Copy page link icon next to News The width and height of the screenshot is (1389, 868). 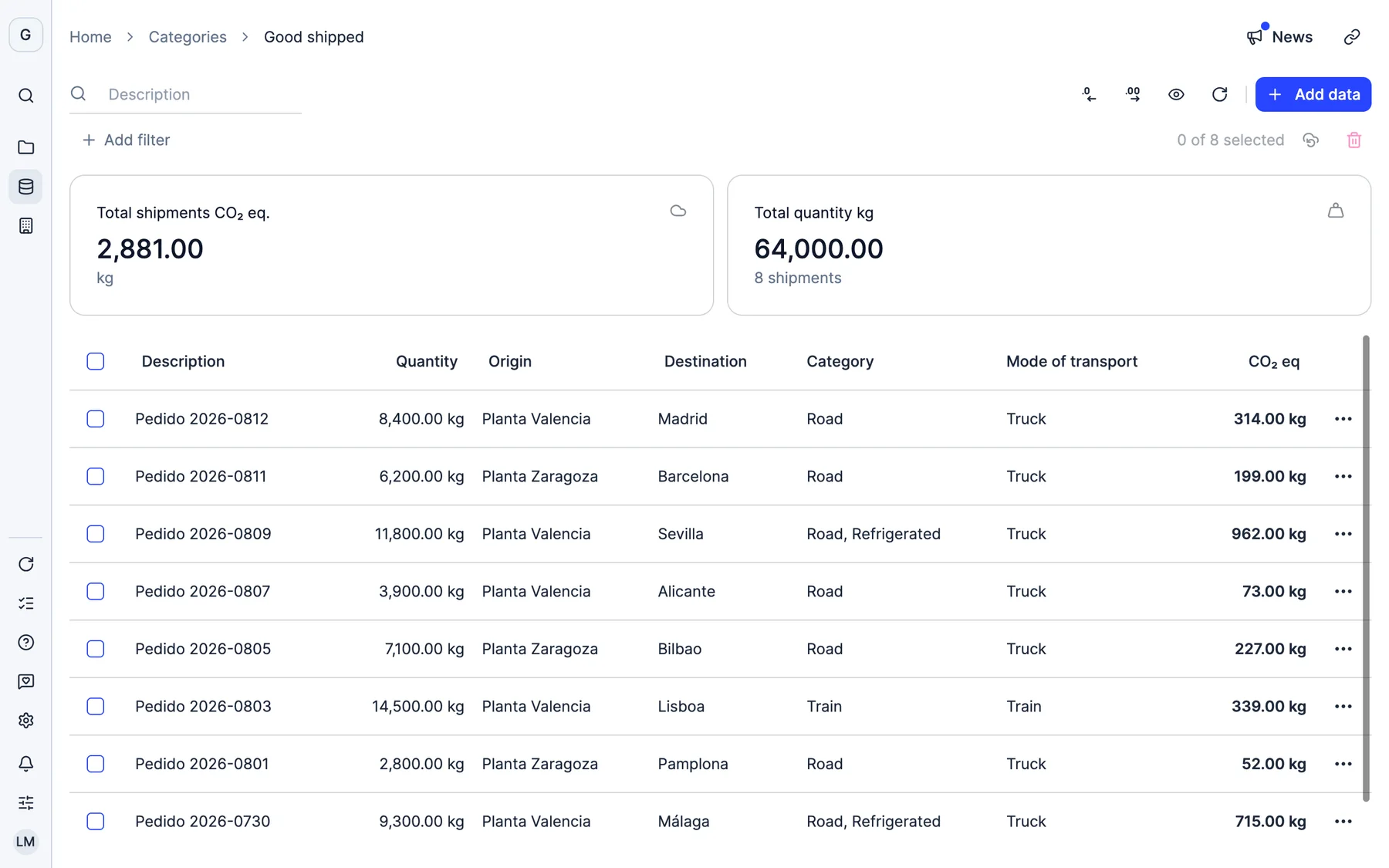(x=1352, y=37)
